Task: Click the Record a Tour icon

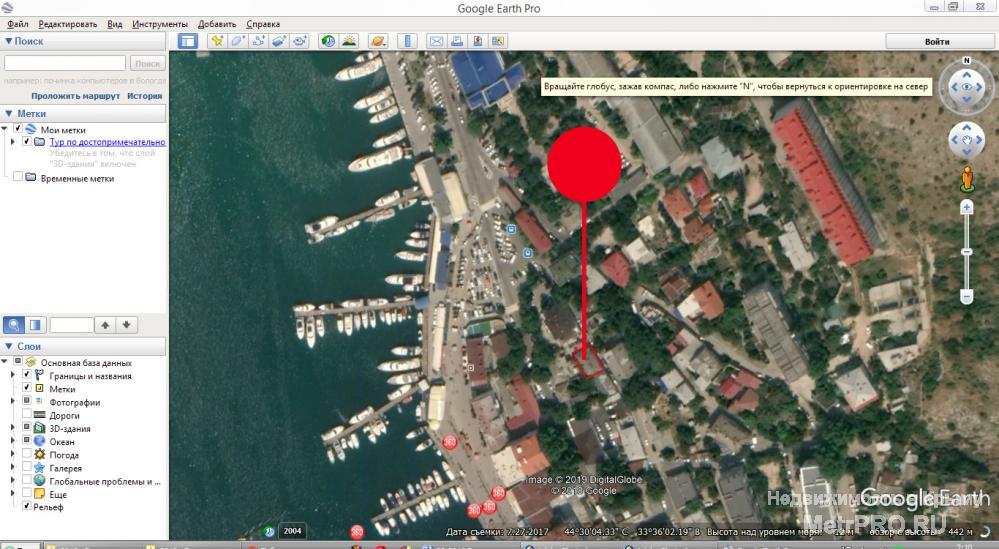Action: tap(299, 41)
